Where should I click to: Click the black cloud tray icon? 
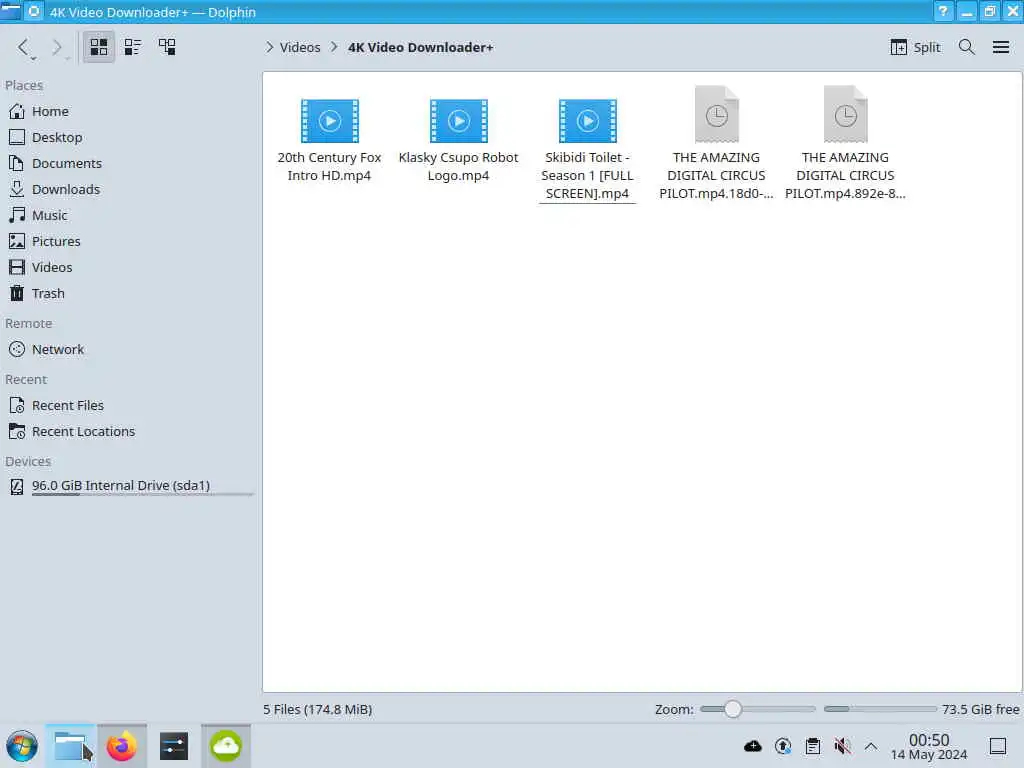coord(753,746)
